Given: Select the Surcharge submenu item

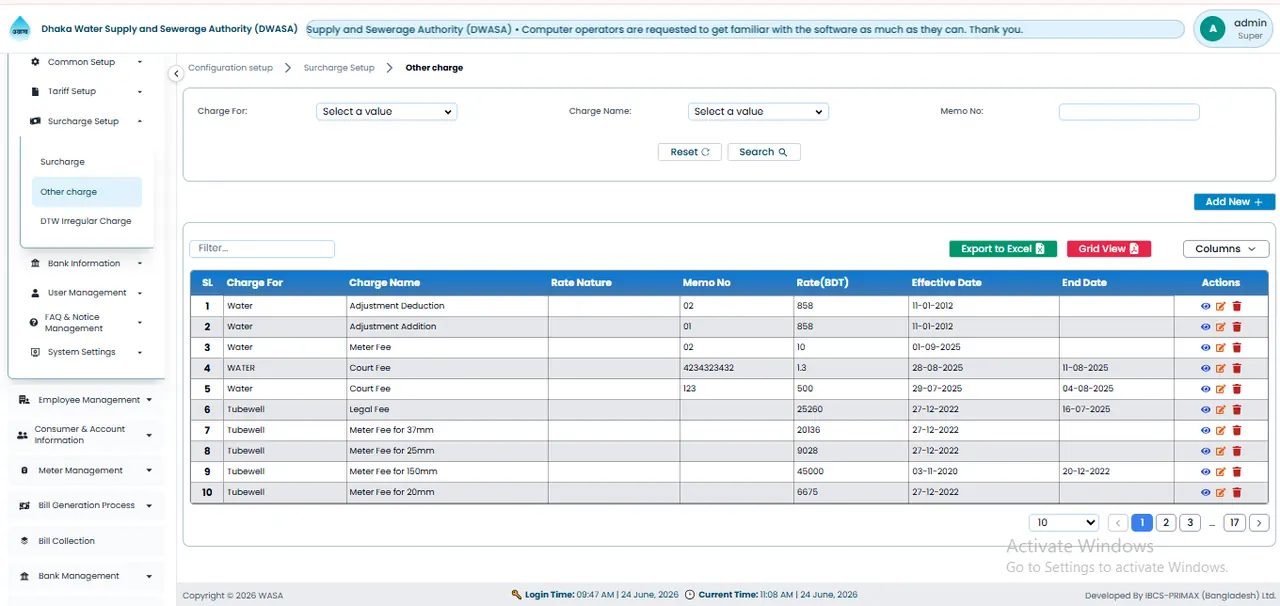Looking at the screenshot, I should [x=62, y=162].
